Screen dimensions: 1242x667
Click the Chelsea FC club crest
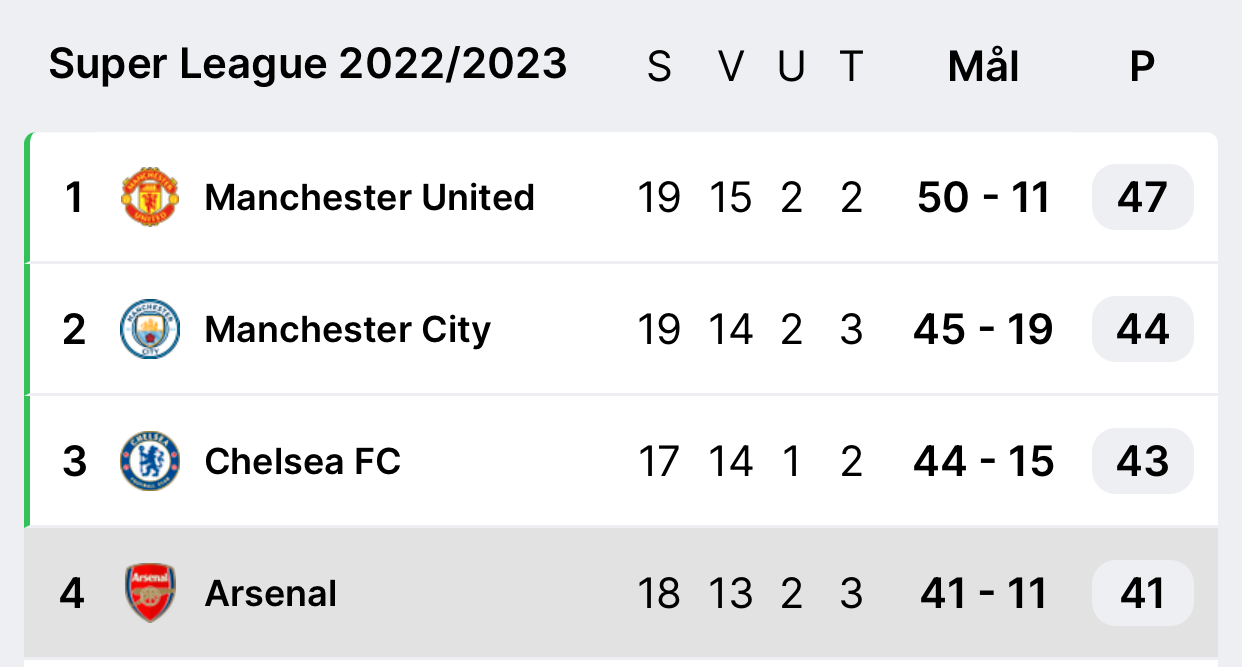tap(150, 461)
